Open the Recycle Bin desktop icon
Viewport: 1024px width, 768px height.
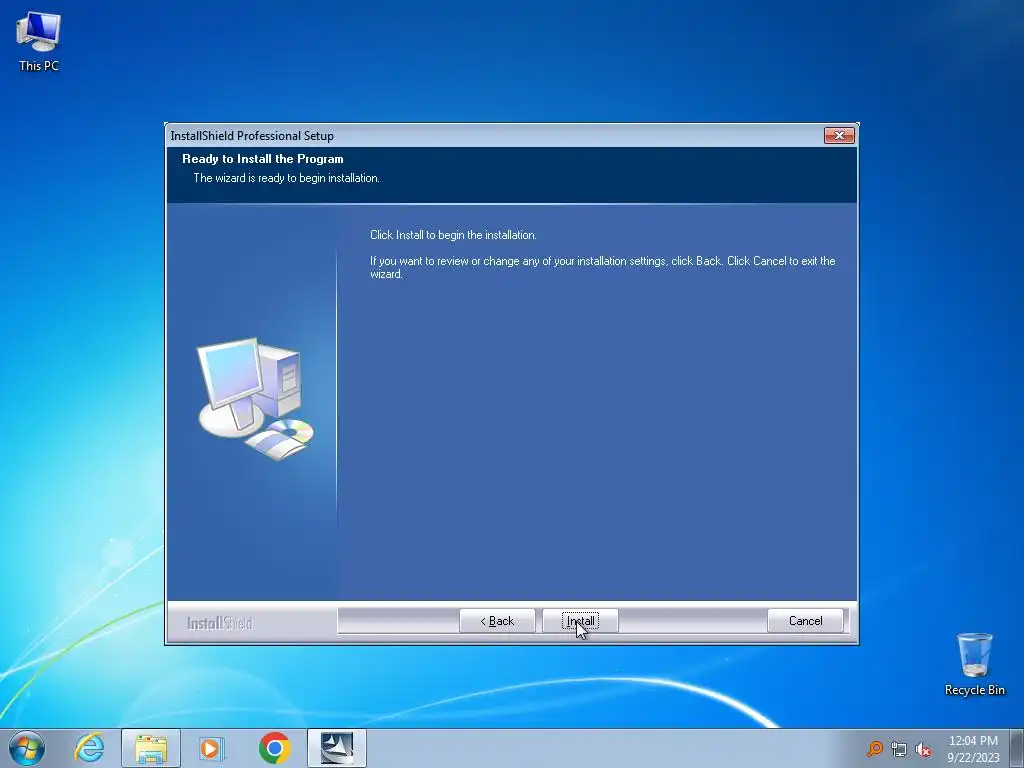[x=974, y=664]
